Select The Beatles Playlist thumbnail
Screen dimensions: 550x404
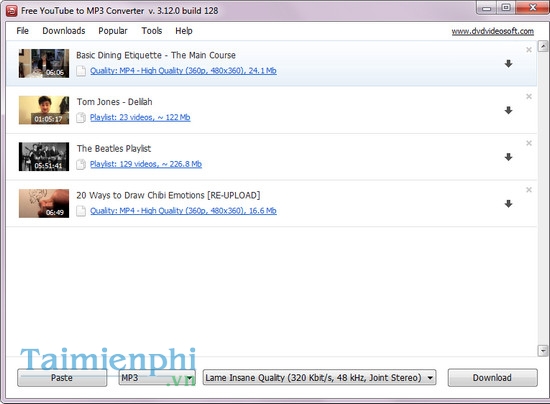(44, 157)
